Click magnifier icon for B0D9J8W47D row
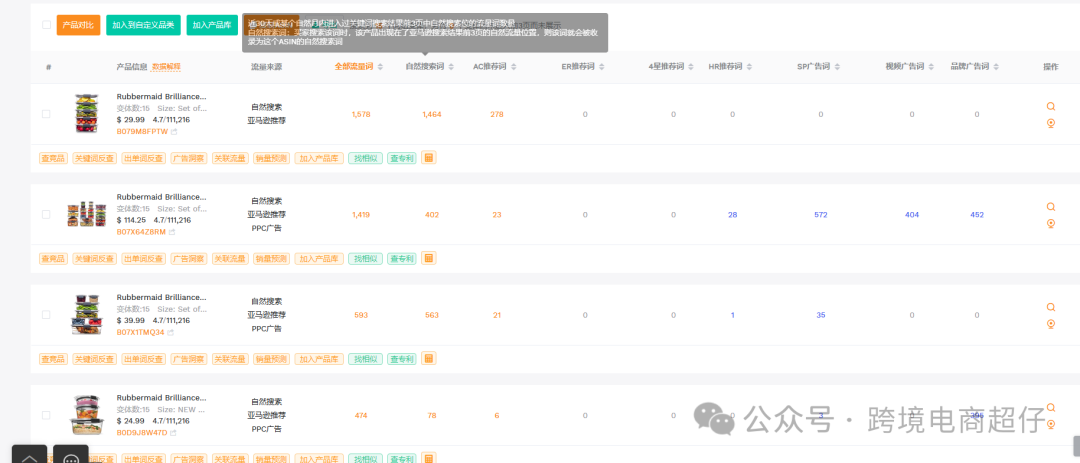This screenshot has height=463, width=1080. pos(1050,408)
